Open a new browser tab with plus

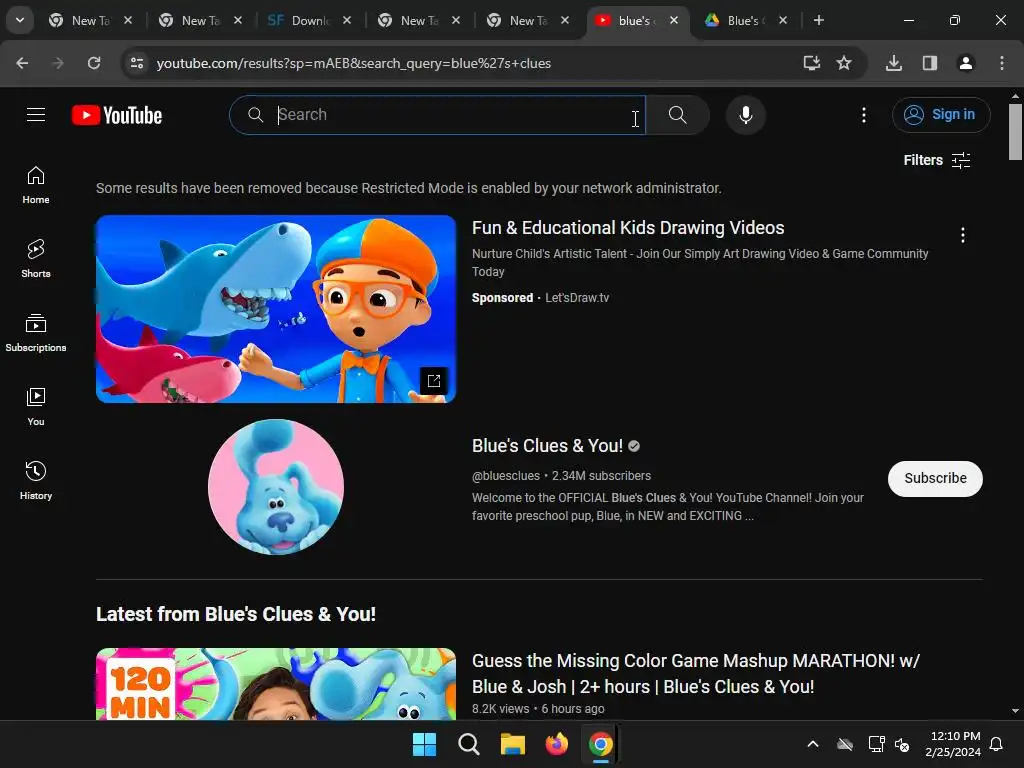(818, 20)
